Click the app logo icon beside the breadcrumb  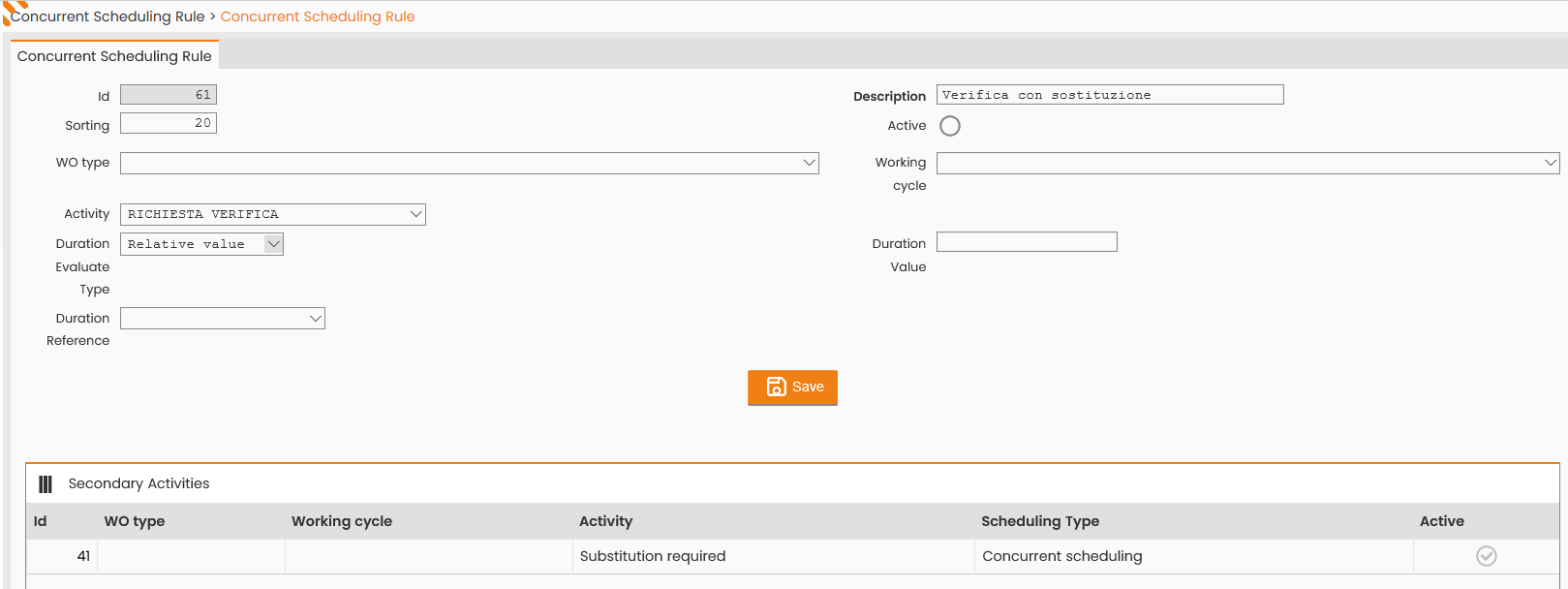(14, 11)
